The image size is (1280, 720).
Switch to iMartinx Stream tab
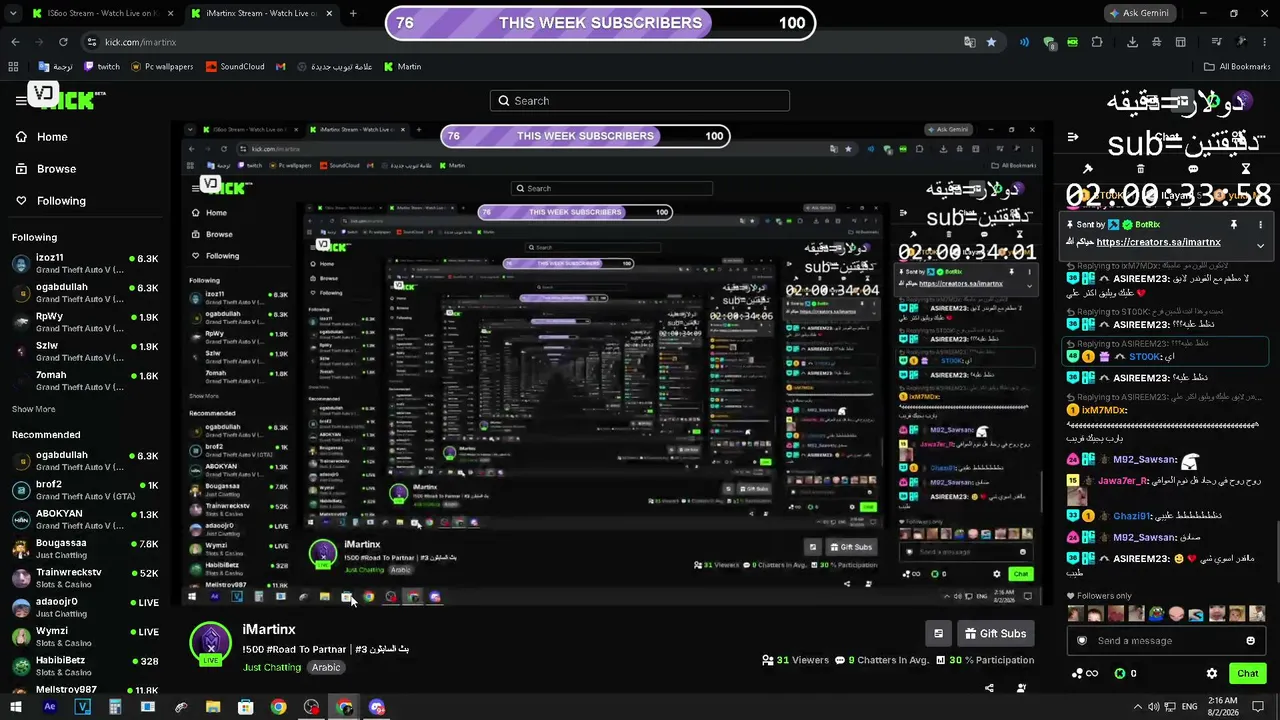coord(262,14)
